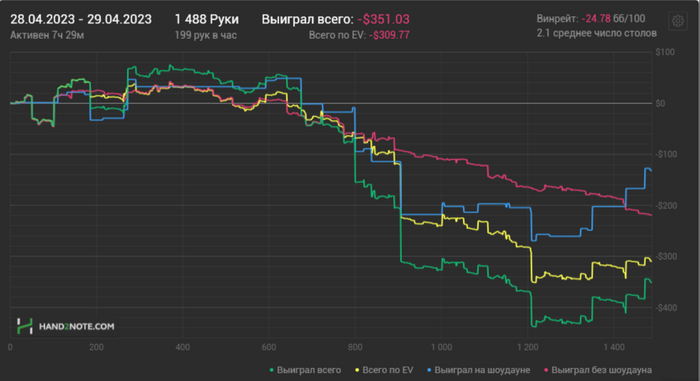The width and height of the screenshot is (700, 381).
Task: Click the 'Винрейт:' label
Action: [557, 18]
